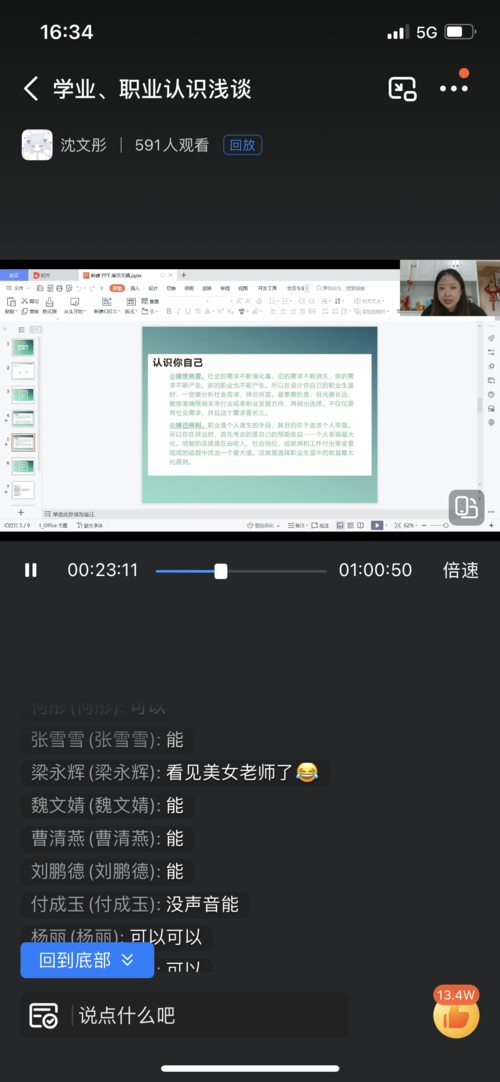Tap the 5G network indicator
Image resolution: width=500 pixels, height=1082 pixels.
click(426, 32)
